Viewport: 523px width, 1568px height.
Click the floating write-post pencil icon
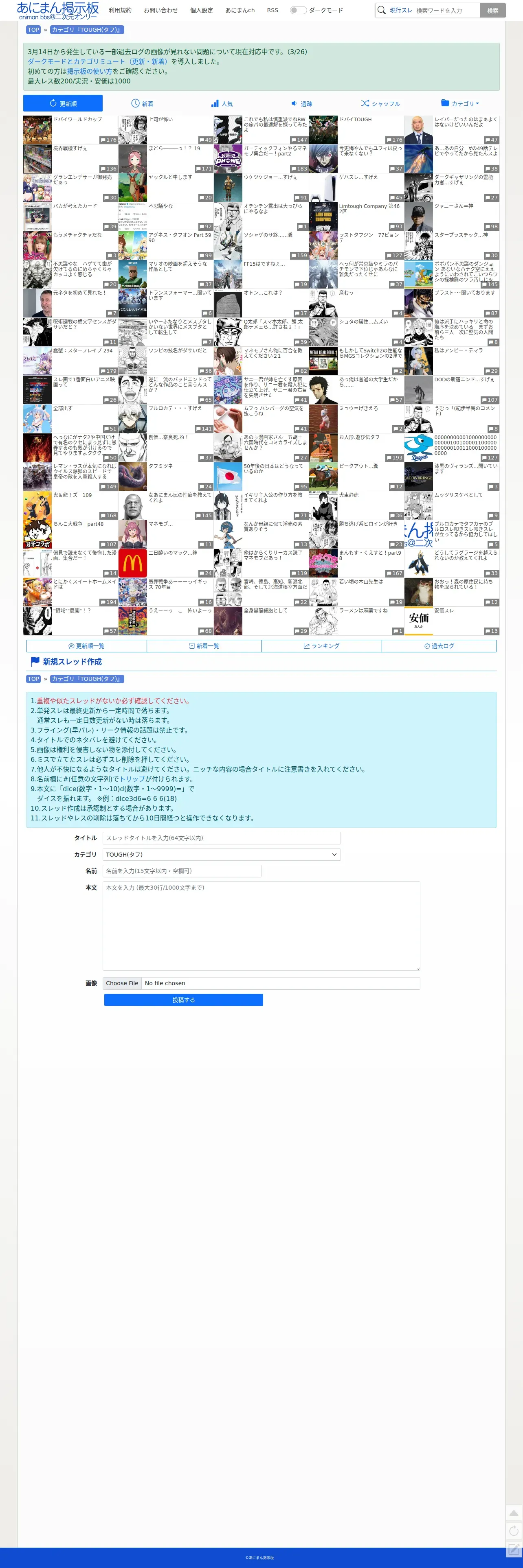coord(514,1549)
